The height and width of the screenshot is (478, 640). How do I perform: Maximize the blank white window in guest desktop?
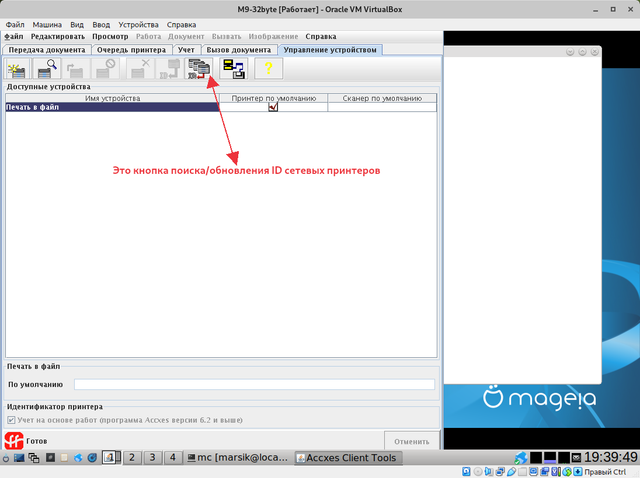point(582,51)
